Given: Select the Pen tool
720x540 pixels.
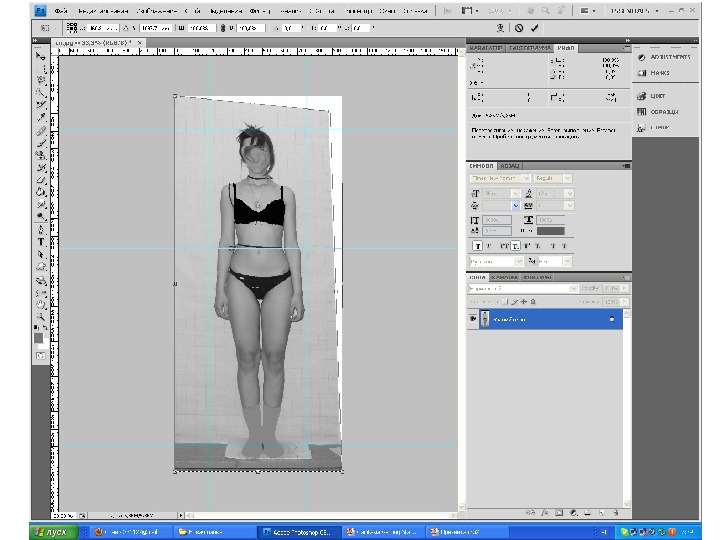Looking at the screenshot, I should point(41,230).
